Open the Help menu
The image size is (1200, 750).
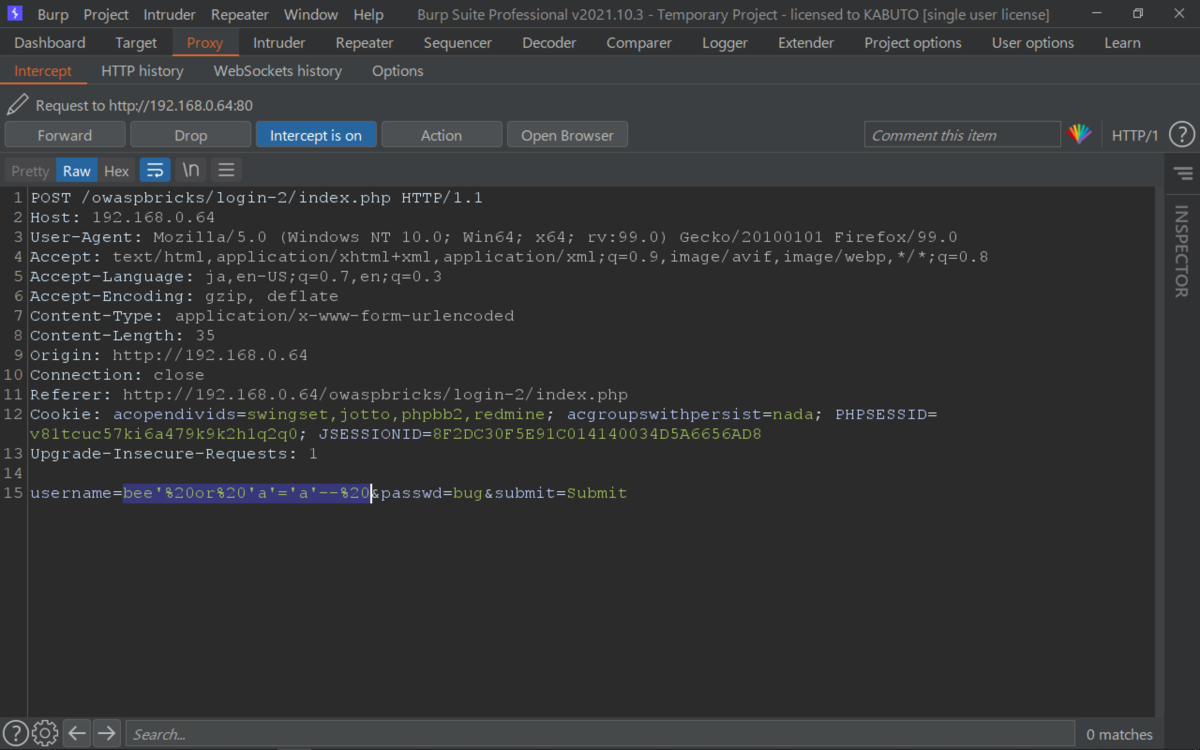368,14
